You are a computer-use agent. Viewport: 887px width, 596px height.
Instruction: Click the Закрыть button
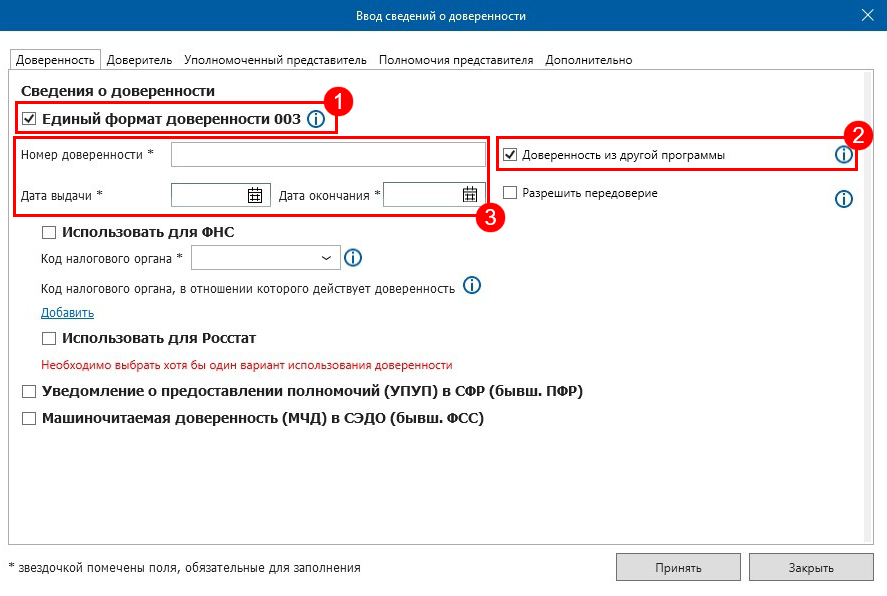(811, 568)
